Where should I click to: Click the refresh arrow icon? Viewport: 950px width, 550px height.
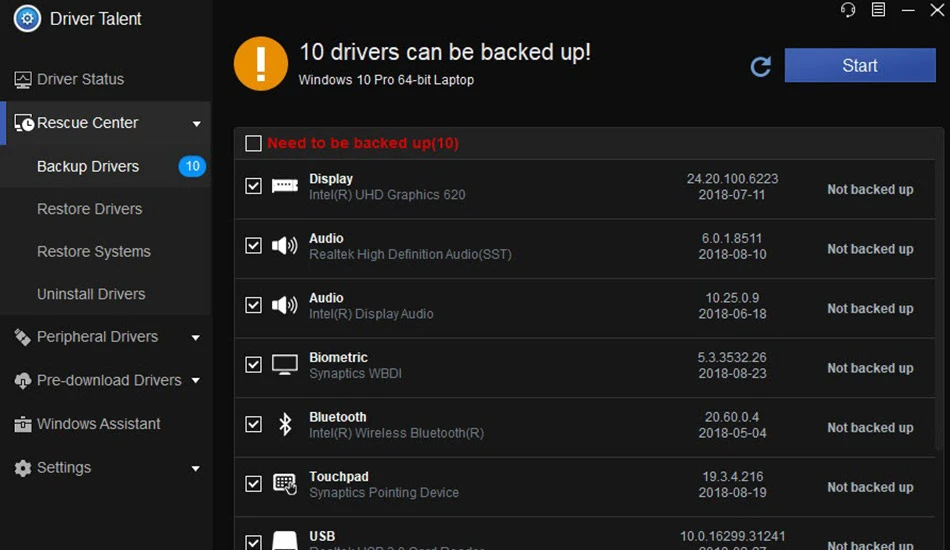761,66
